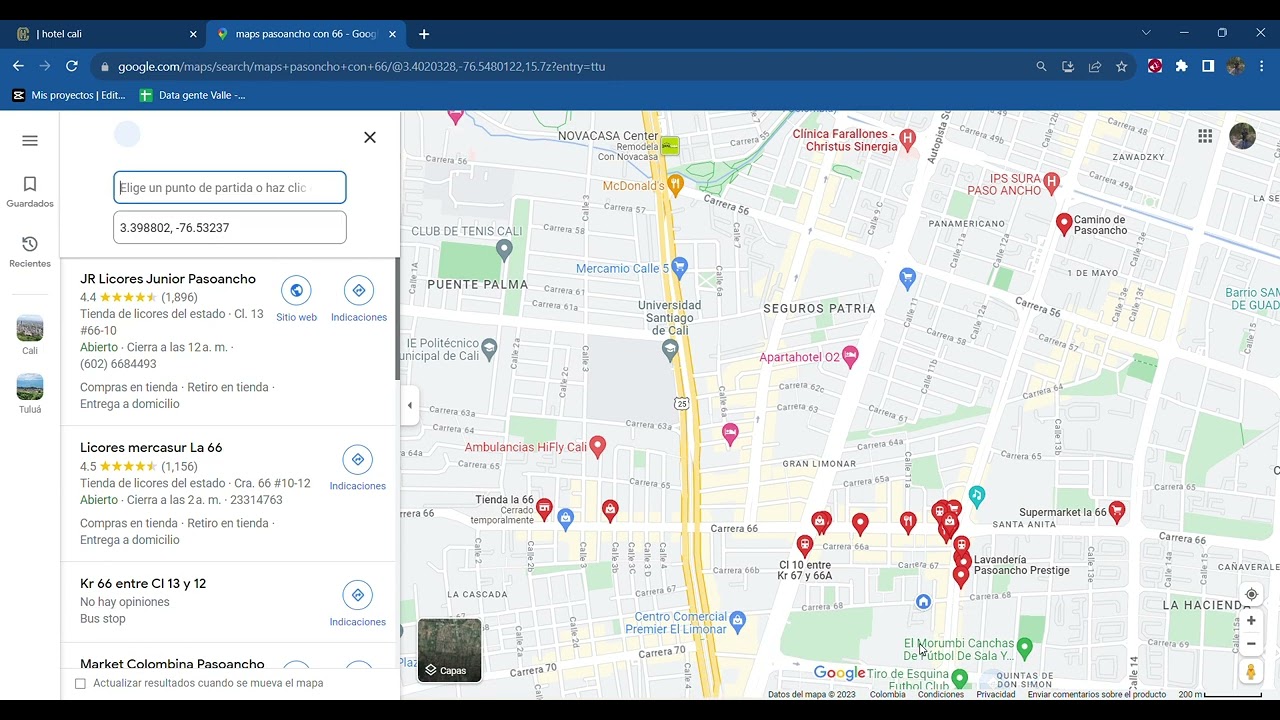Open Data gente Valle bookmark

pos(192,95)
